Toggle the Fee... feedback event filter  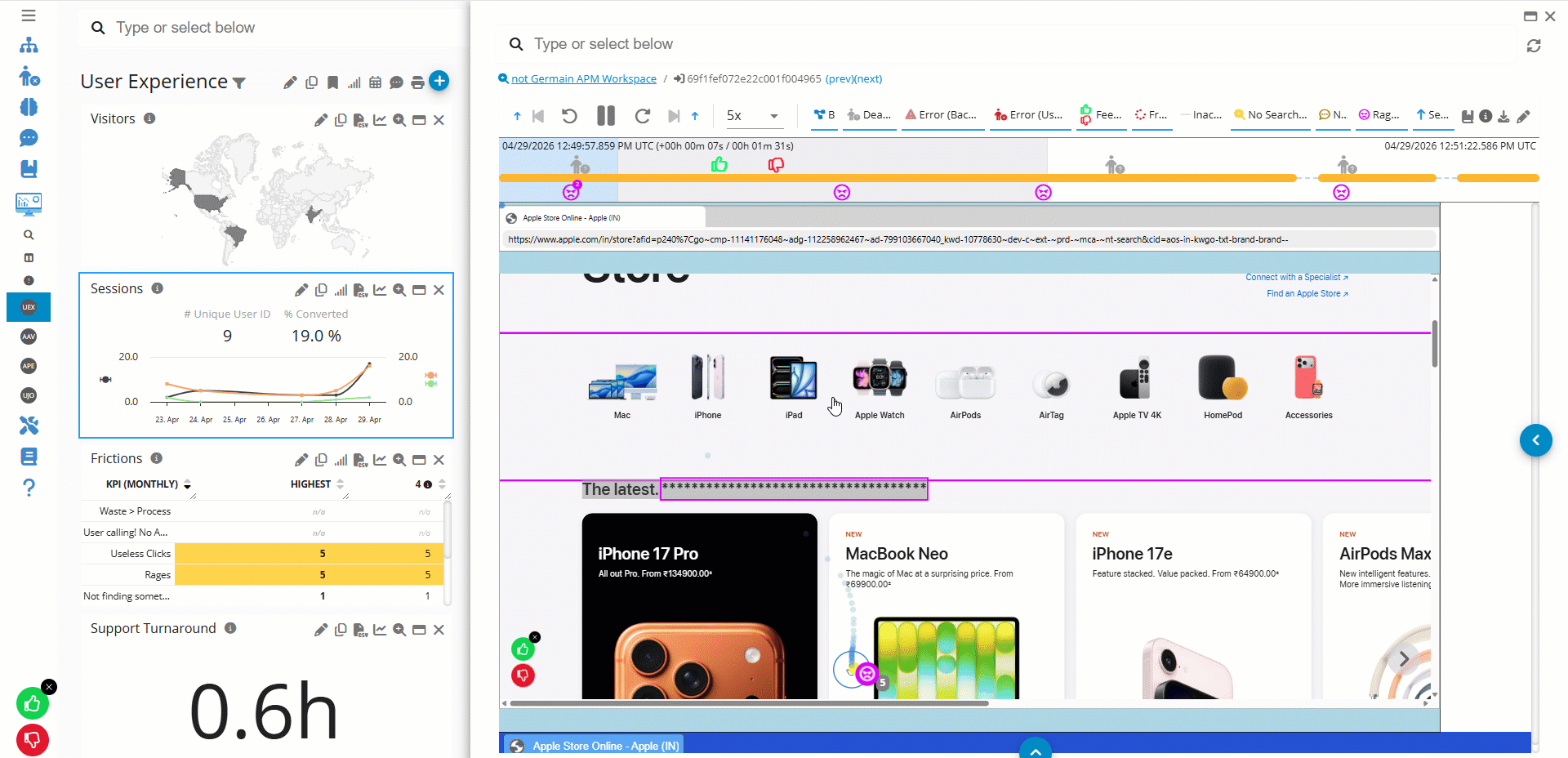coord(1101,115)
